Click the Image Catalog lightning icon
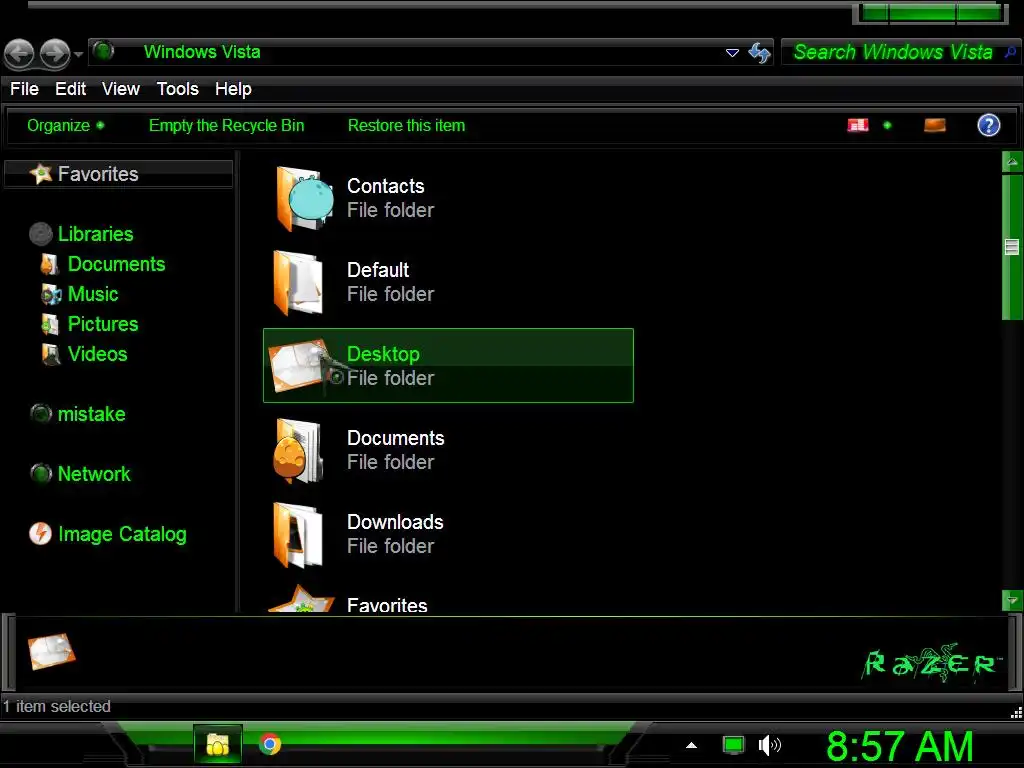Image resolution: width=1024 pixels, height=768 pixels. coord(40,534)
